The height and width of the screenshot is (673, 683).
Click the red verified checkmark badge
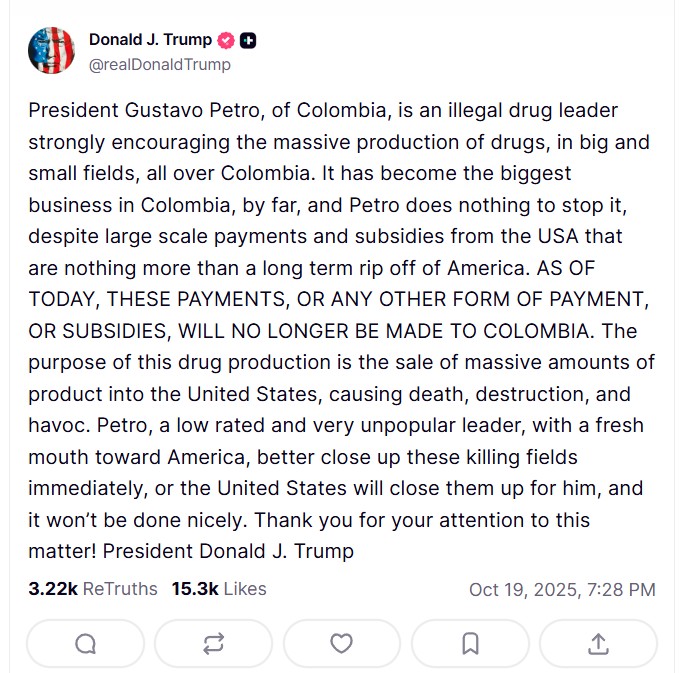tap(226, 40)
